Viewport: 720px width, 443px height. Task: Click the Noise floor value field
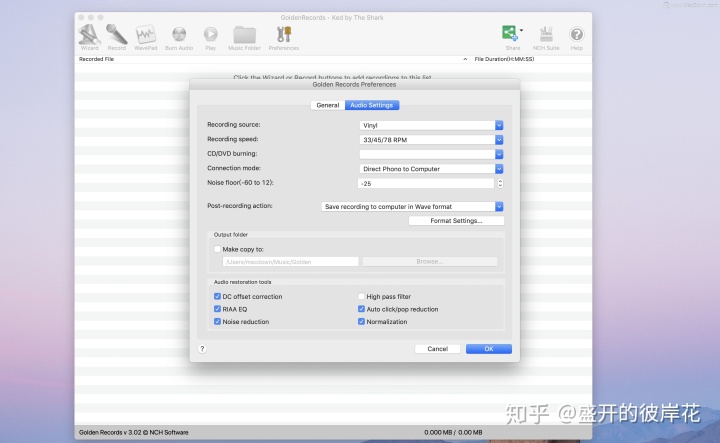pos(426,183)
